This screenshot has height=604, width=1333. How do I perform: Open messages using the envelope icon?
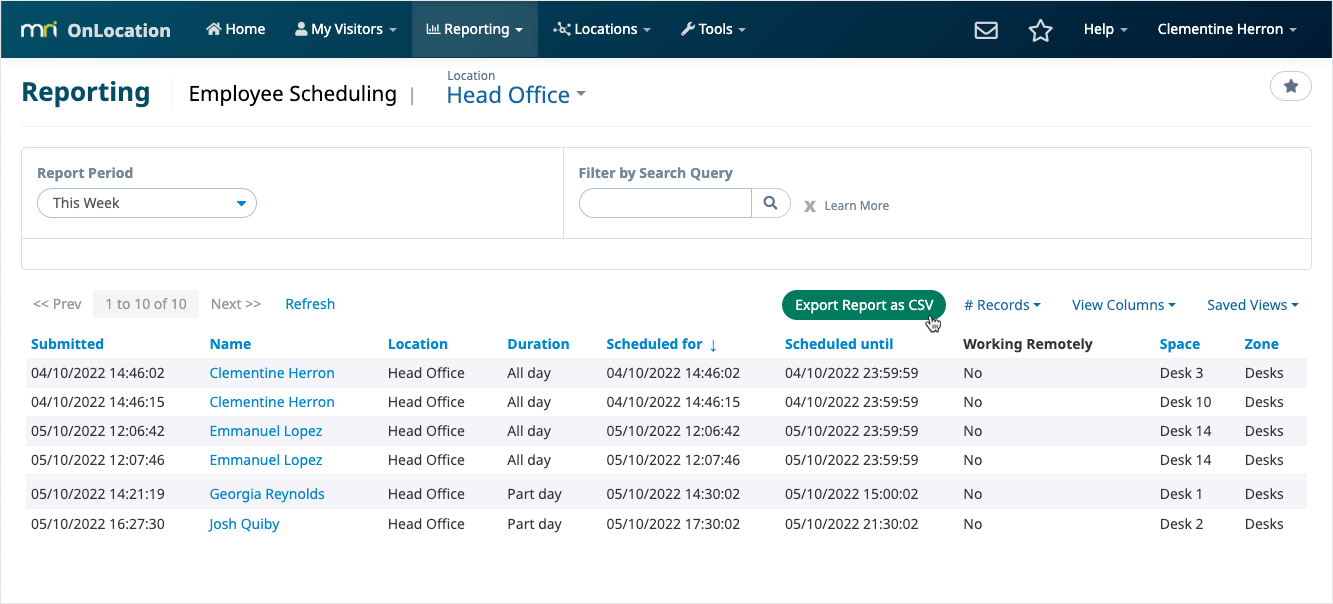coord(986,30)
